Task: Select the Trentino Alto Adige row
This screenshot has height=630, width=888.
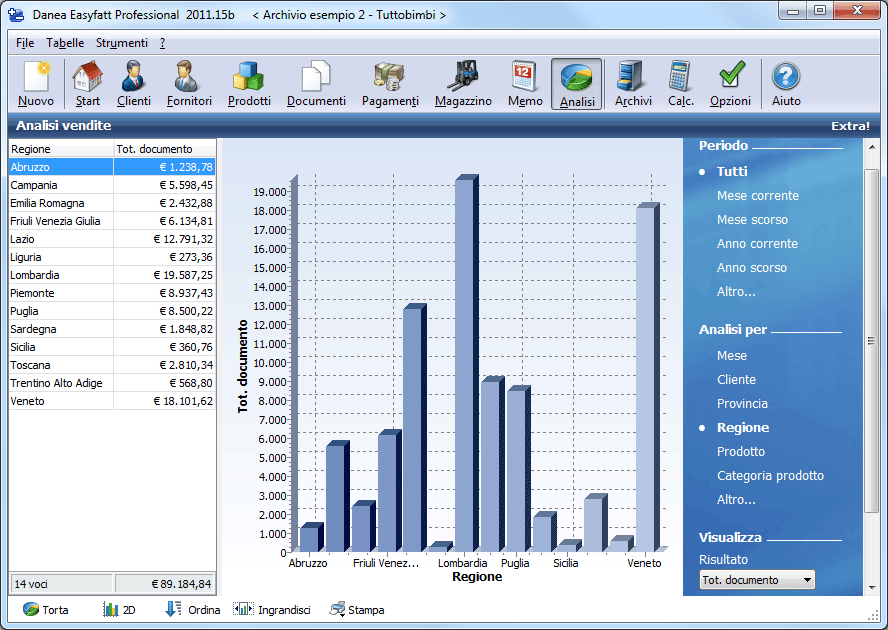Action: (112, 383)
